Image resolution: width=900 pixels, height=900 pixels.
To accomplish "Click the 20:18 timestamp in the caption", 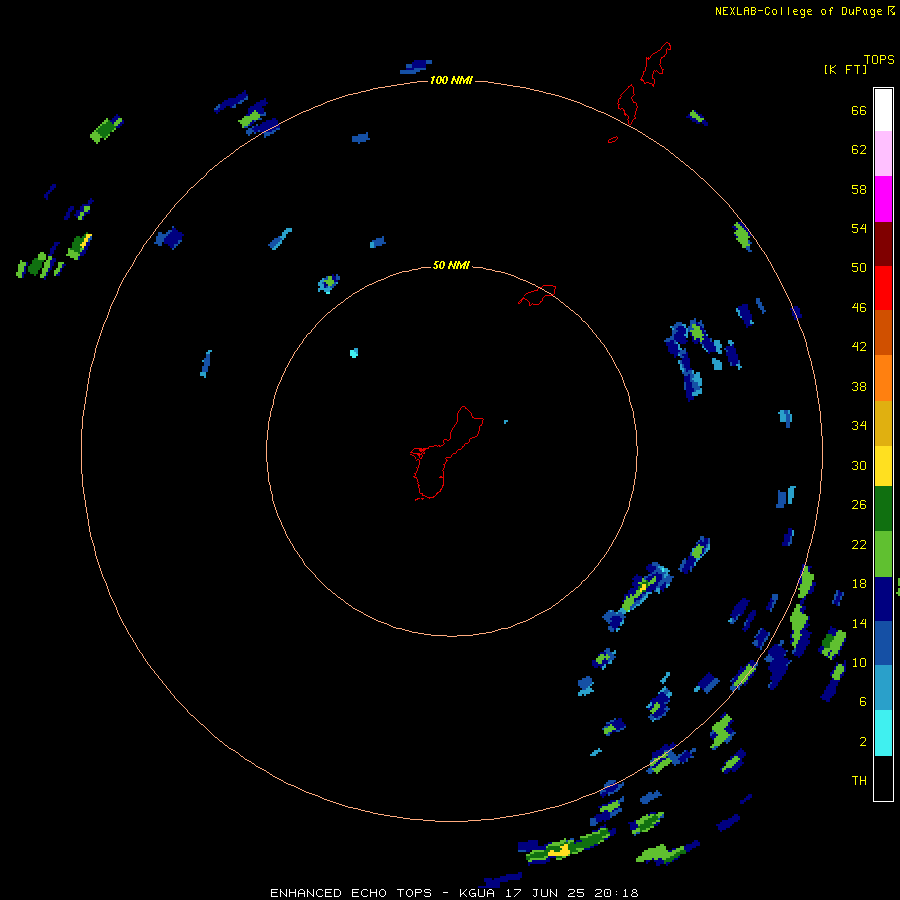I will pos(616,893).
